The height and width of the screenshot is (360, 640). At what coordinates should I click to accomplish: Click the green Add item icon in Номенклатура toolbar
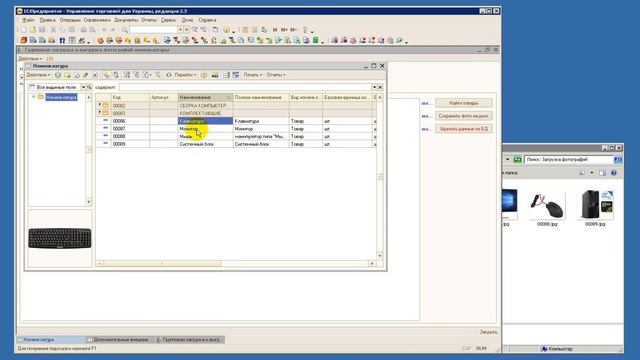tap(58, 75)
